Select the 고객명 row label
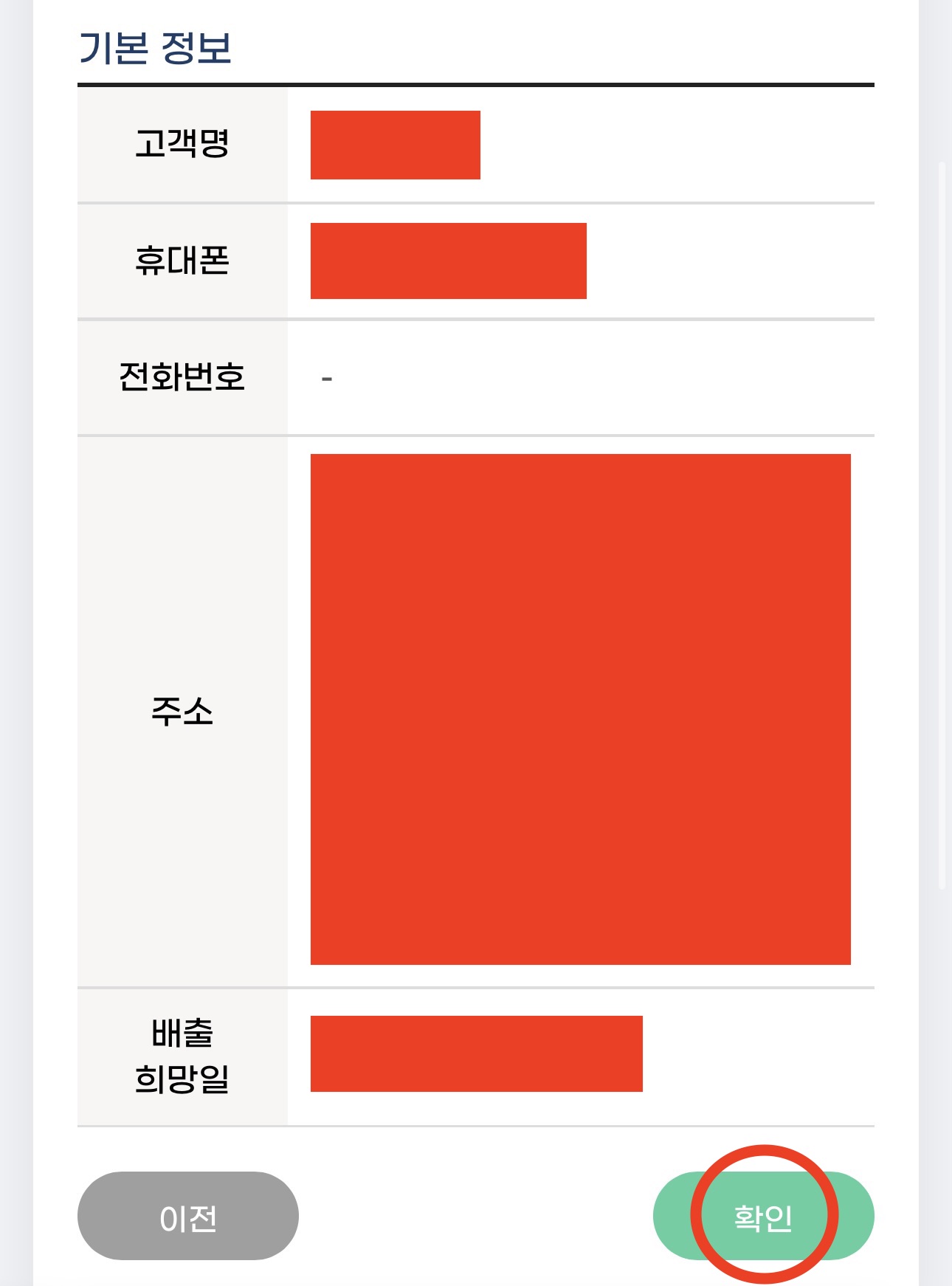 click(182, 145)
